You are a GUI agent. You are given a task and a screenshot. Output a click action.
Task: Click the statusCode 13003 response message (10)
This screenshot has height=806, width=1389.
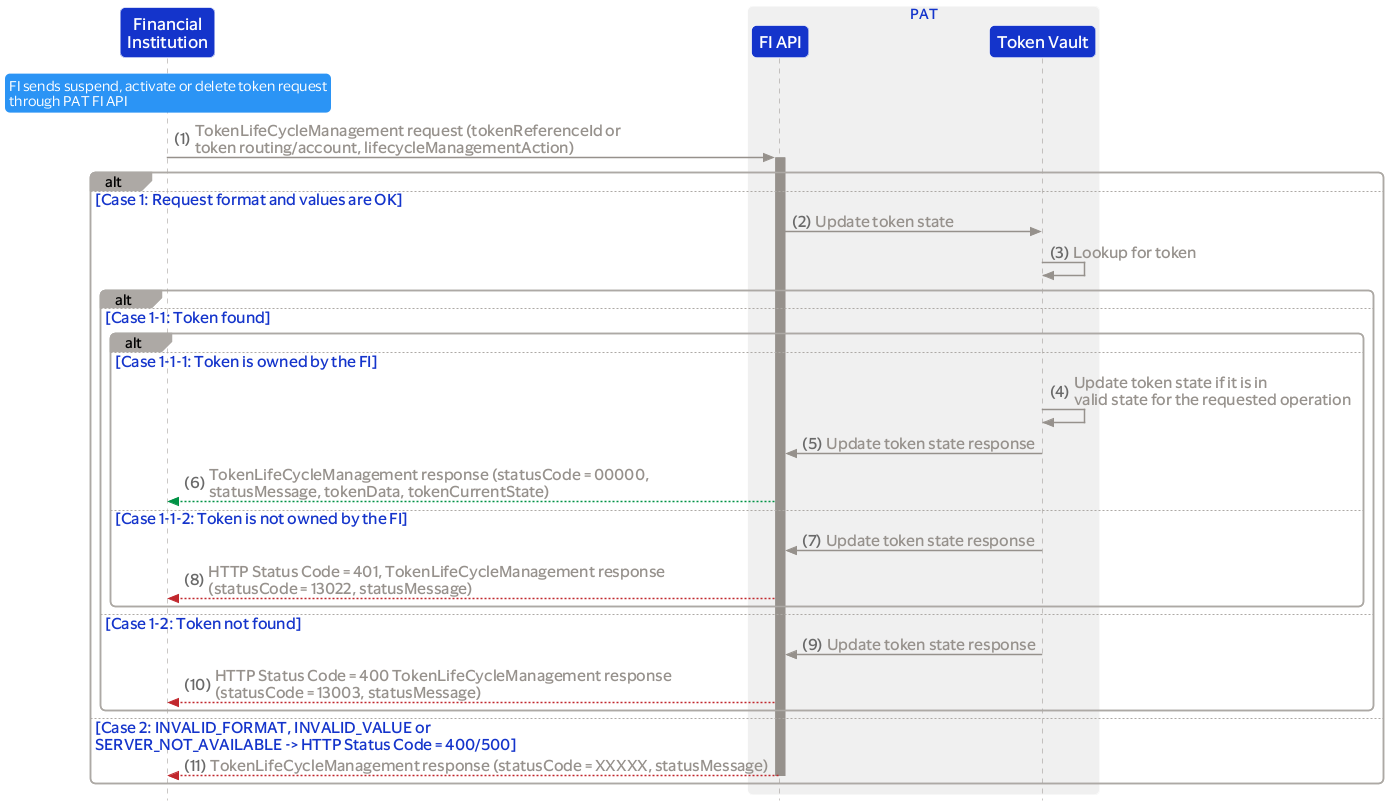[x=443, y=684]
